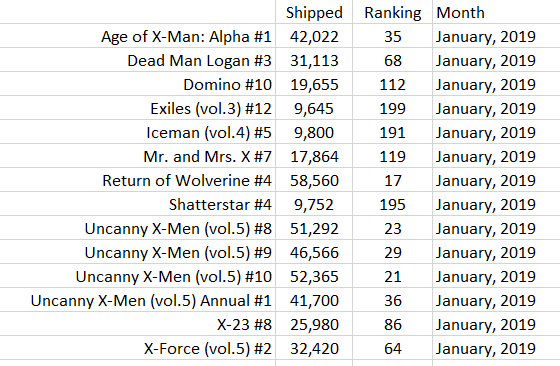Select Uncanny X-Men (vol.5) #10 cell

(138, 276)
